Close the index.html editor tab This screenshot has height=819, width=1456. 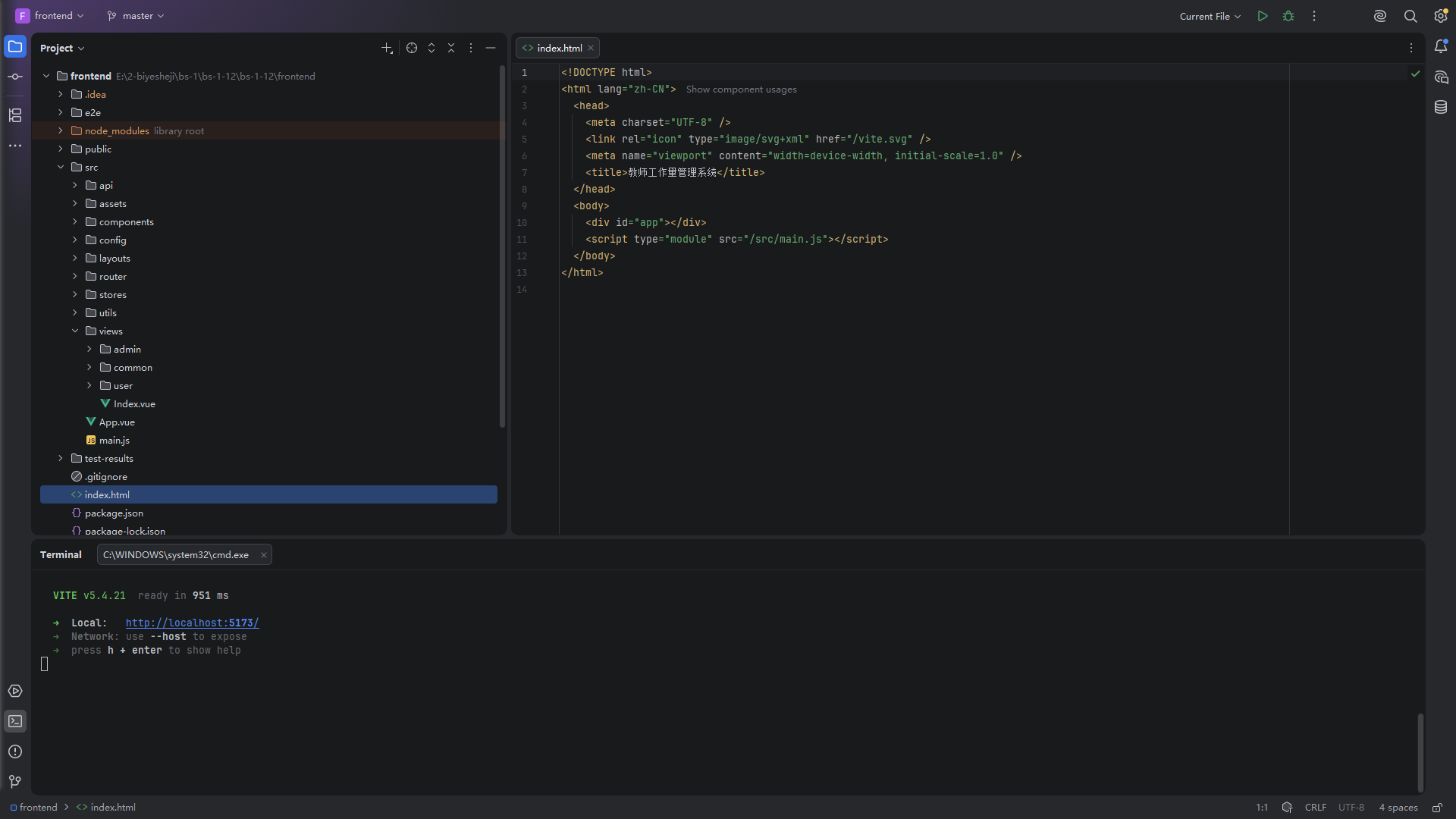(x=591, y=48)
